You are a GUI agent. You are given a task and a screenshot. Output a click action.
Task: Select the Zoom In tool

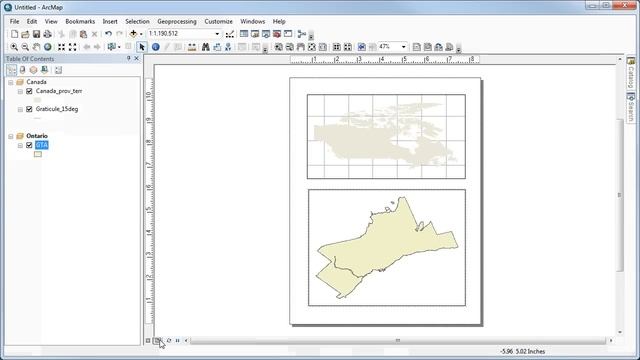(14, 47)
